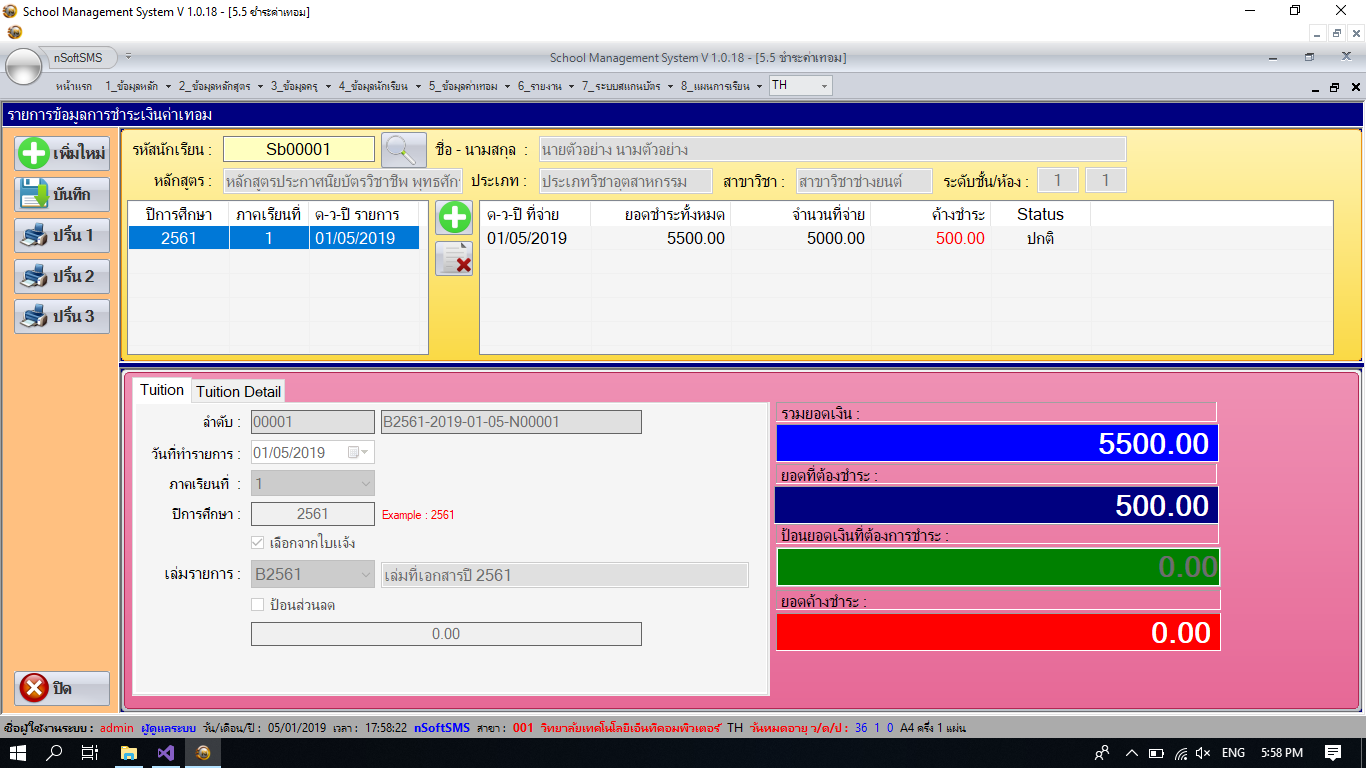
Task: Click the ปริ้น 3 printer button
Action: pos(62,316)
